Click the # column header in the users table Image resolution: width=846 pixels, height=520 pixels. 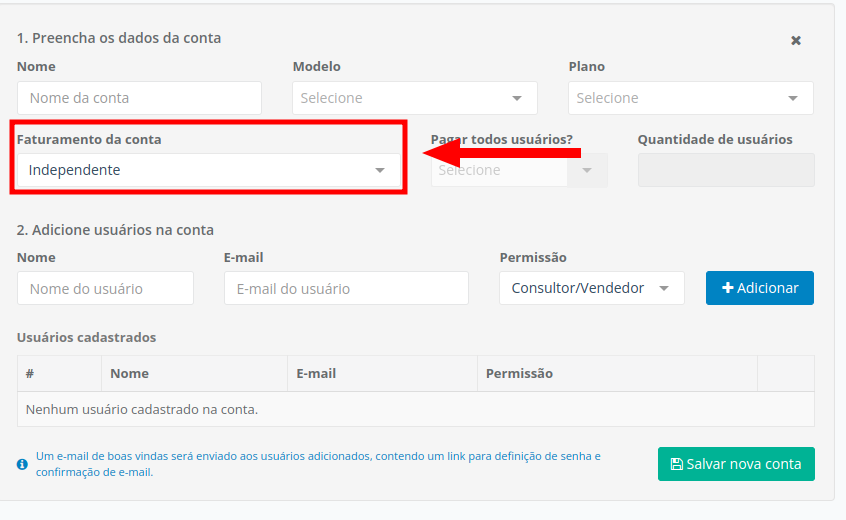point(30,373)
